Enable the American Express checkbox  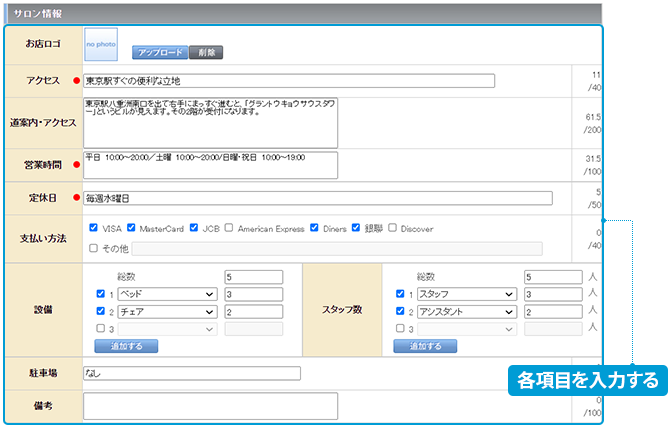[230, 228]
